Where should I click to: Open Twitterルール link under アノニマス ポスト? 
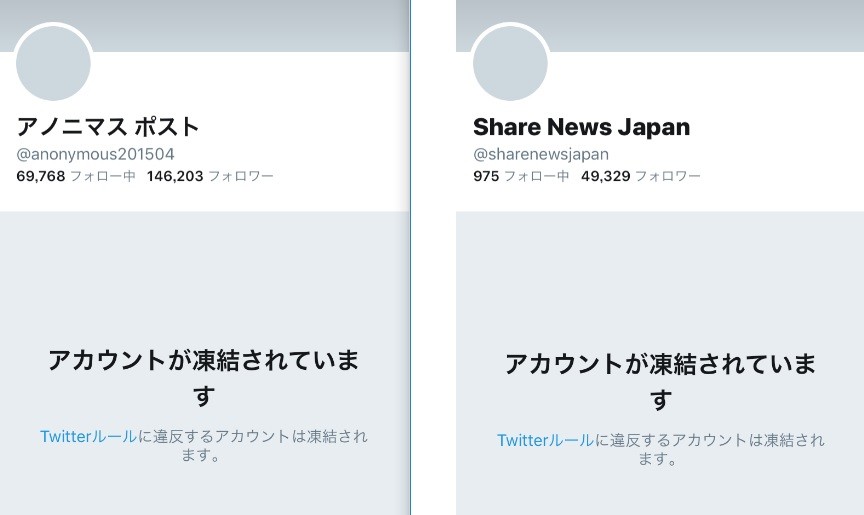click(x=88, y=437)
